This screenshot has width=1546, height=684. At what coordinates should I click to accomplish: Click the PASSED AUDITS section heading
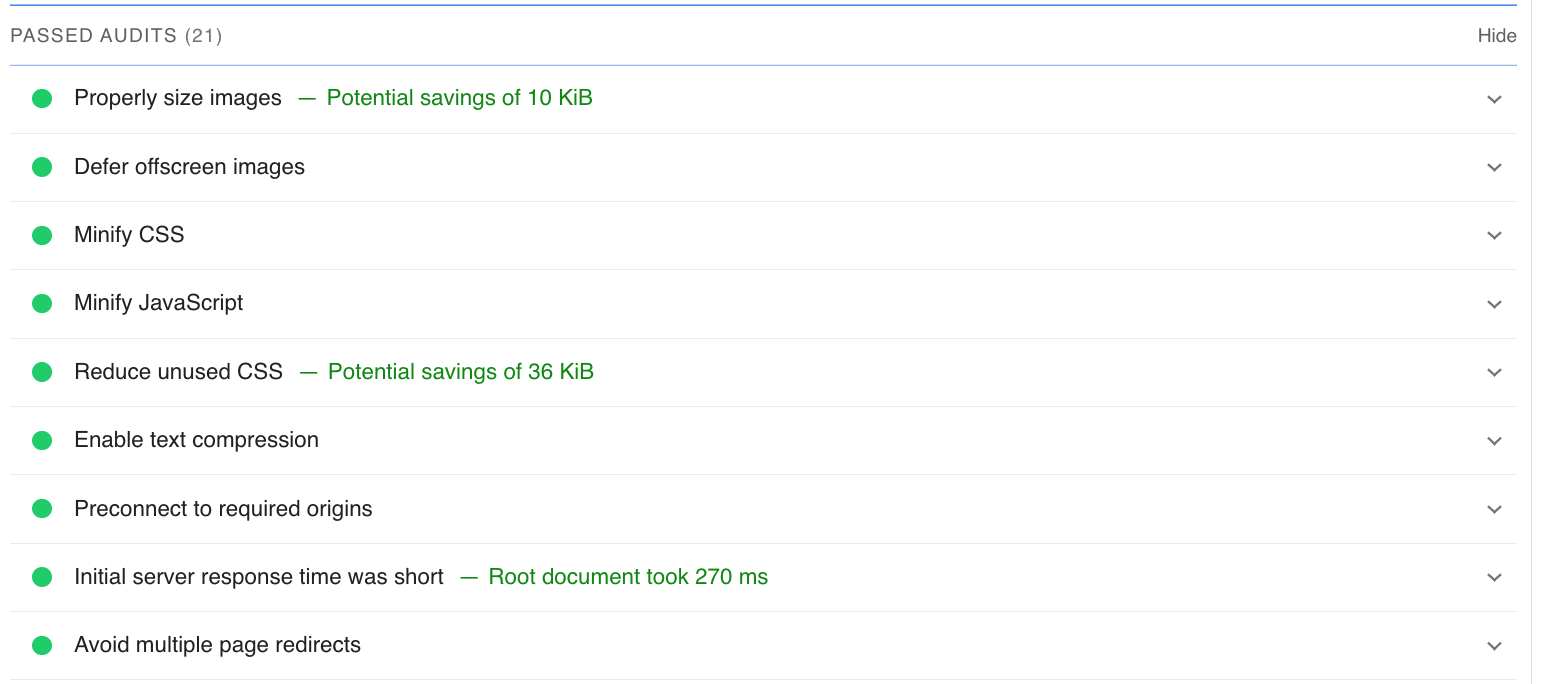[117, 35]
